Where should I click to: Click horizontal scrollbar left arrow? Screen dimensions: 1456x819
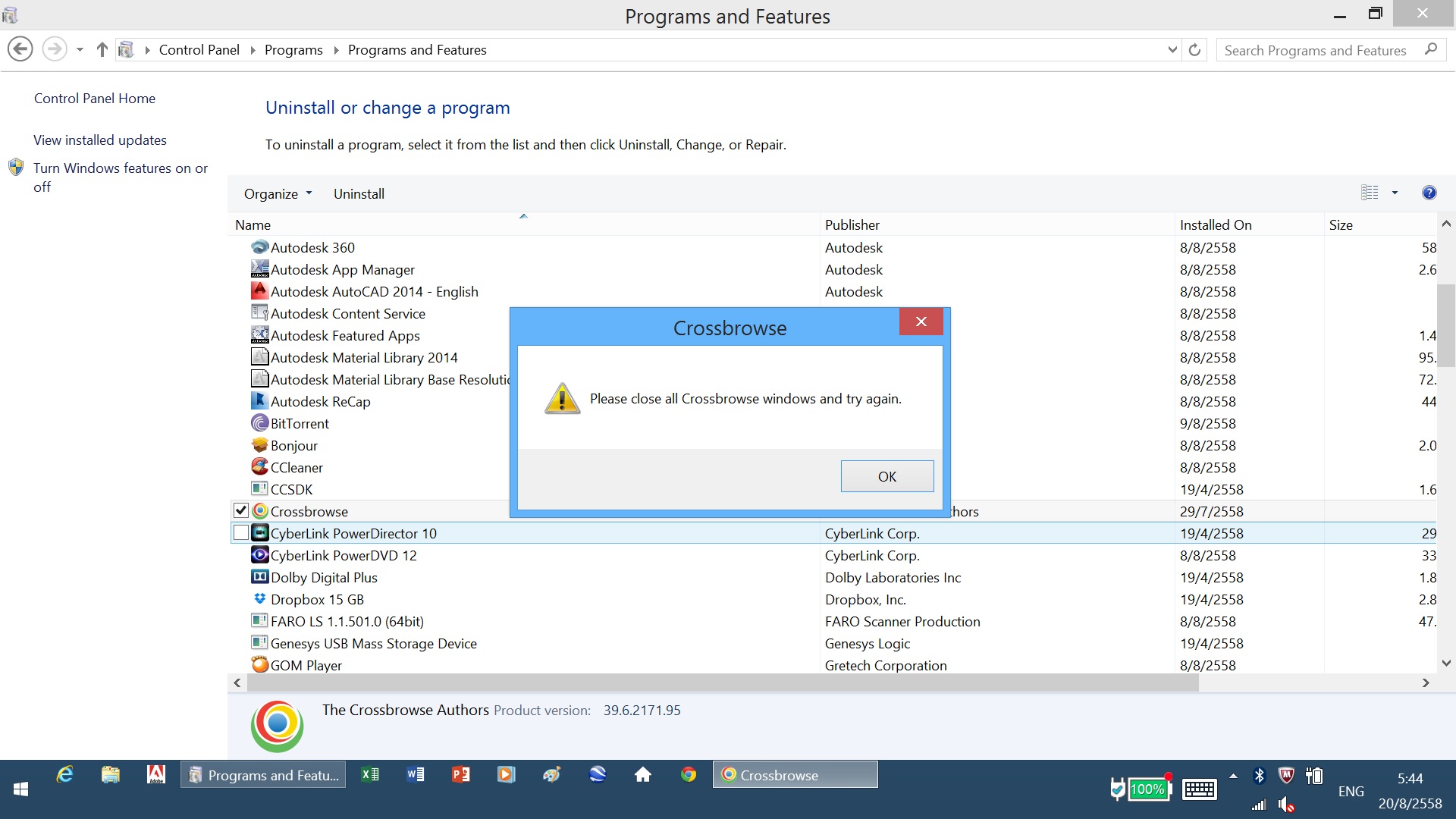click(x=237, y=682)
